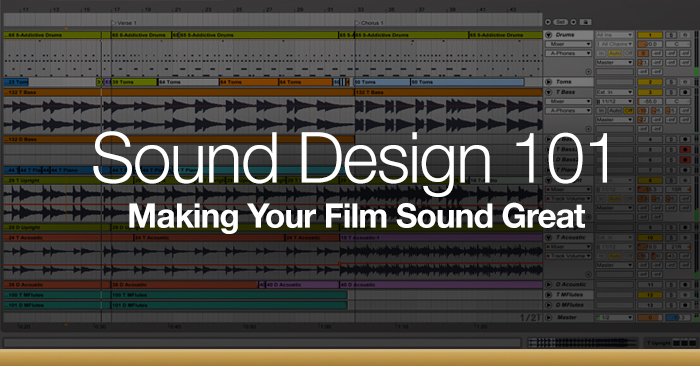Collapse the Drums track

[549, 35]
